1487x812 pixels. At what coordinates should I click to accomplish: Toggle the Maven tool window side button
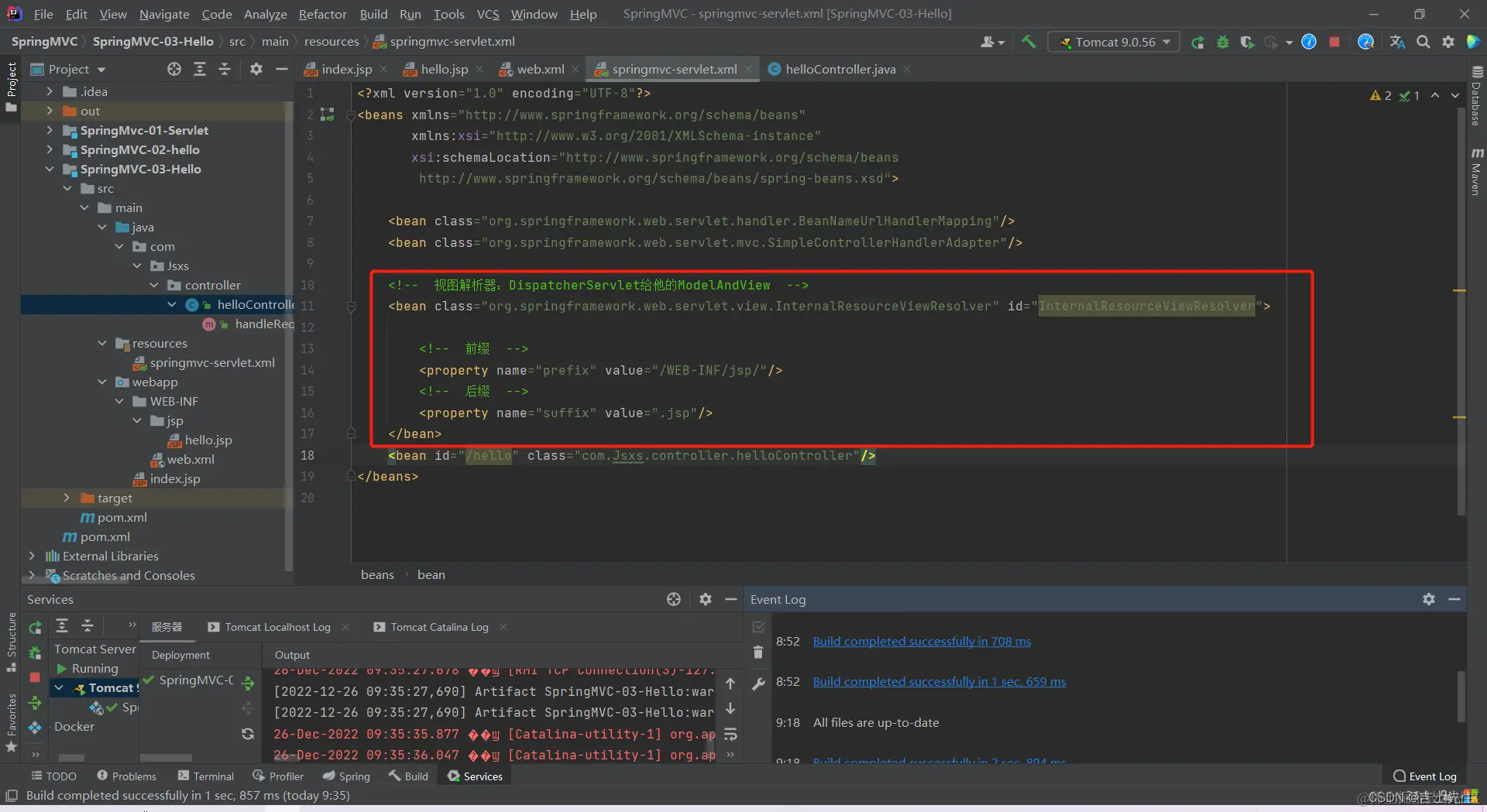(1476, 171)
